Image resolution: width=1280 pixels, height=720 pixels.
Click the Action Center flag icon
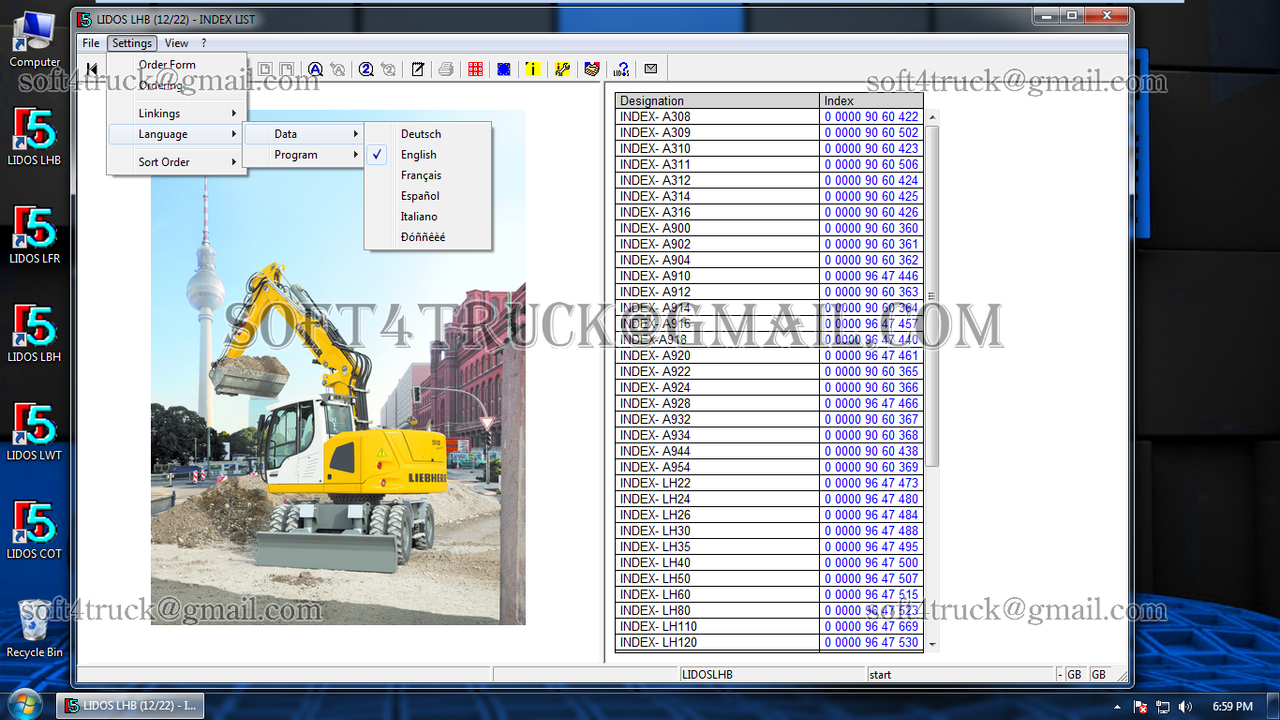[1142, 706]
